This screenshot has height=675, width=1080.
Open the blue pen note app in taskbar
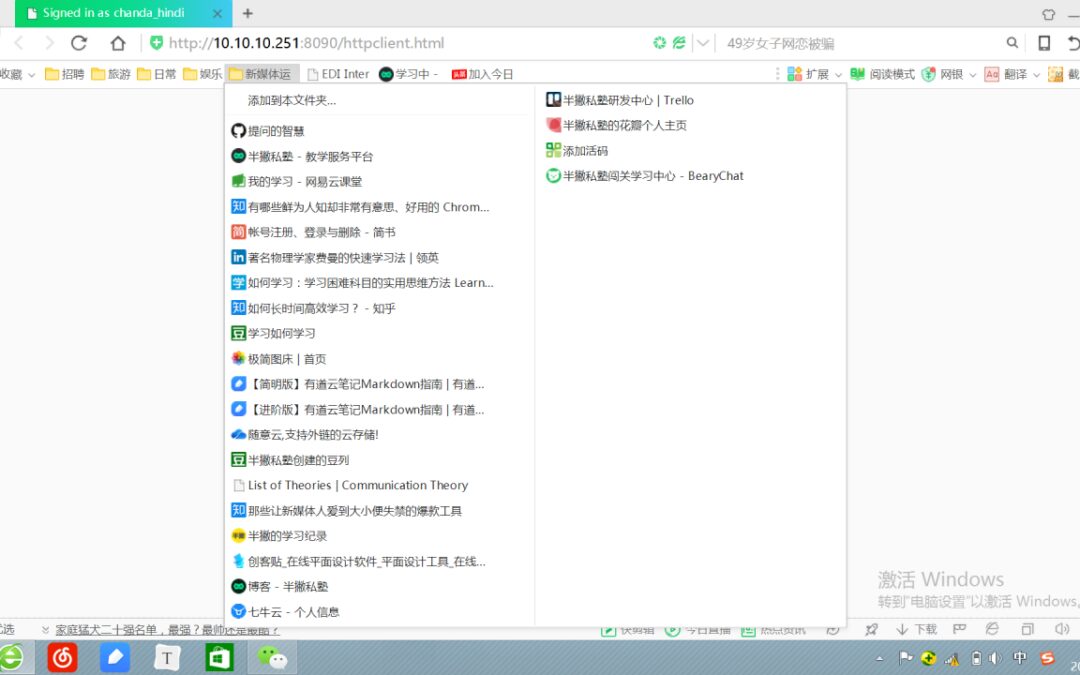click(x=115, y=658)
